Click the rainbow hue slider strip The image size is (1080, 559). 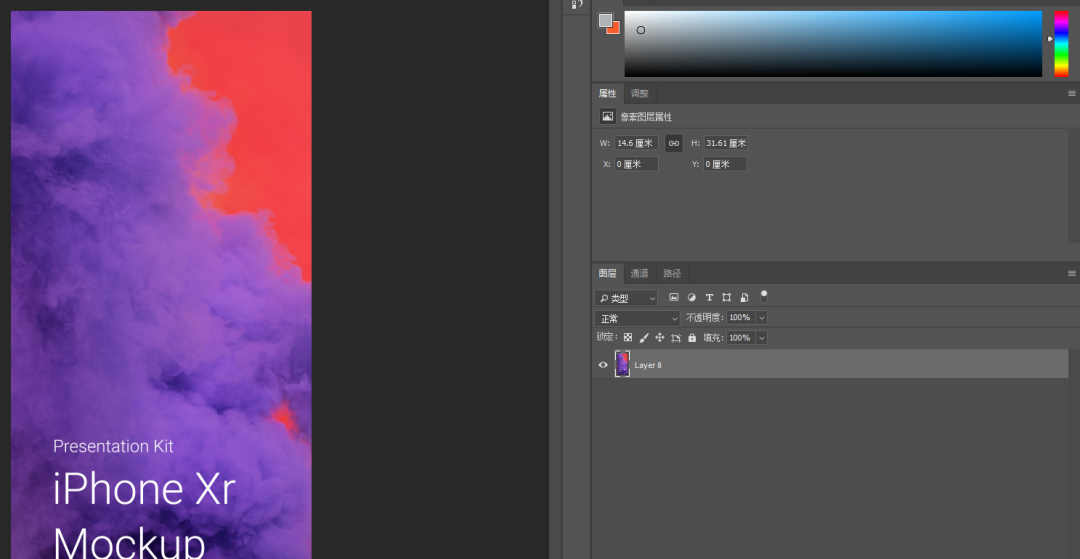[1061, 43]
